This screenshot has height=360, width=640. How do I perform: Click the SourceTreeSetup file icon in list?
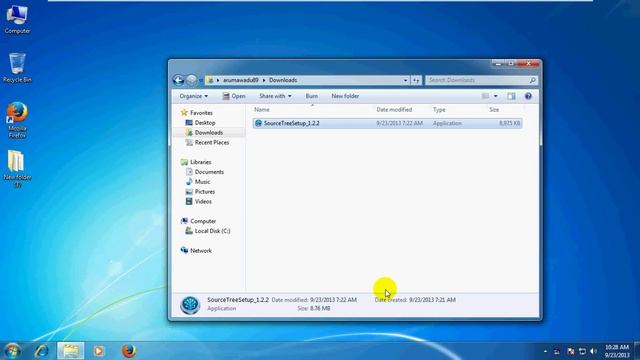click(x=258, y=123)
